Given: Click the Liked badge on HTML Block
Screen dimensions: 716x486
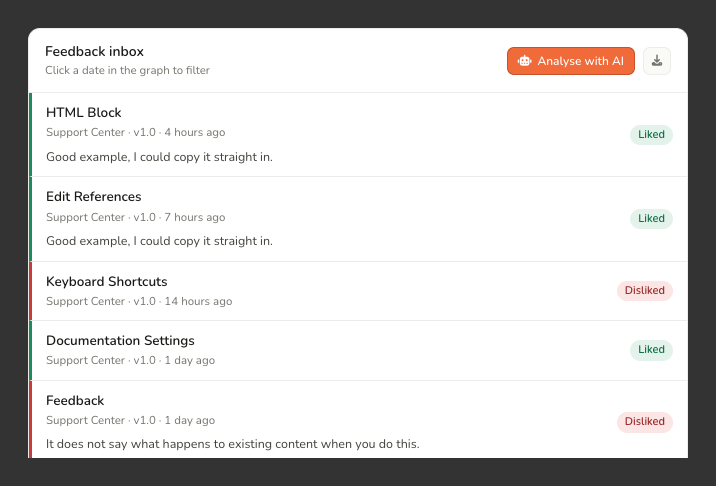Looking at the screenshot, I should (x=651, y=135).
